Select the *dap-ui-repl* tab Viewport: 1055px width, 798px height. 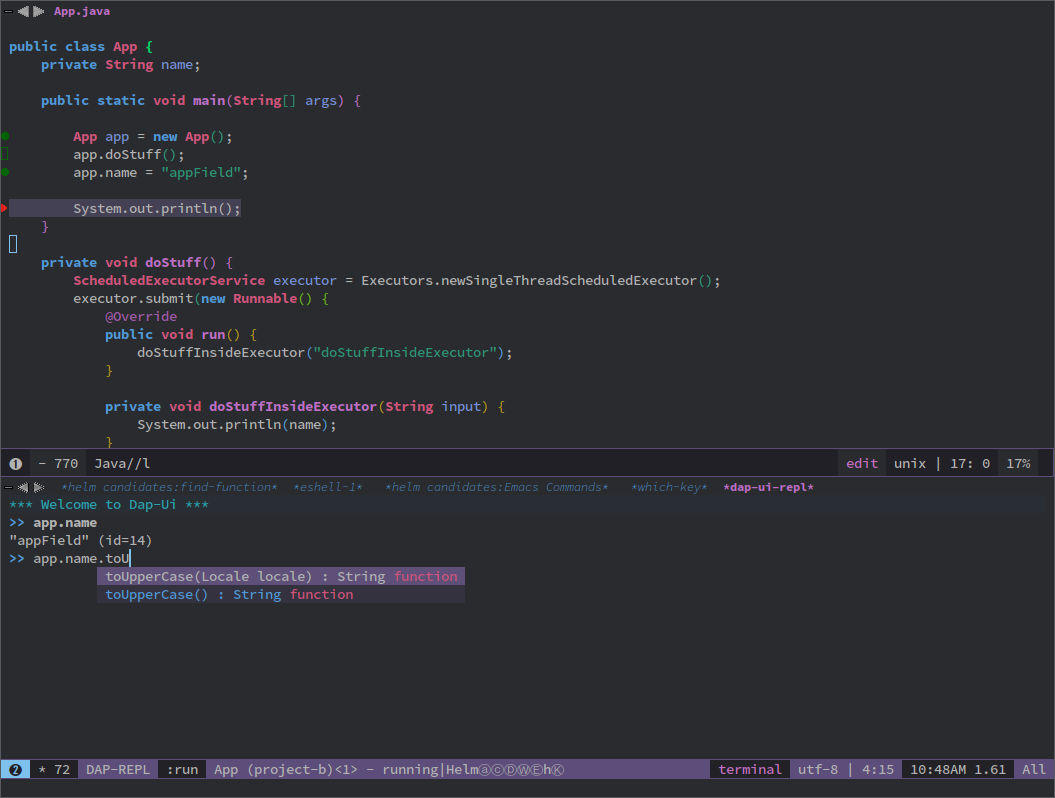point(768,487)
